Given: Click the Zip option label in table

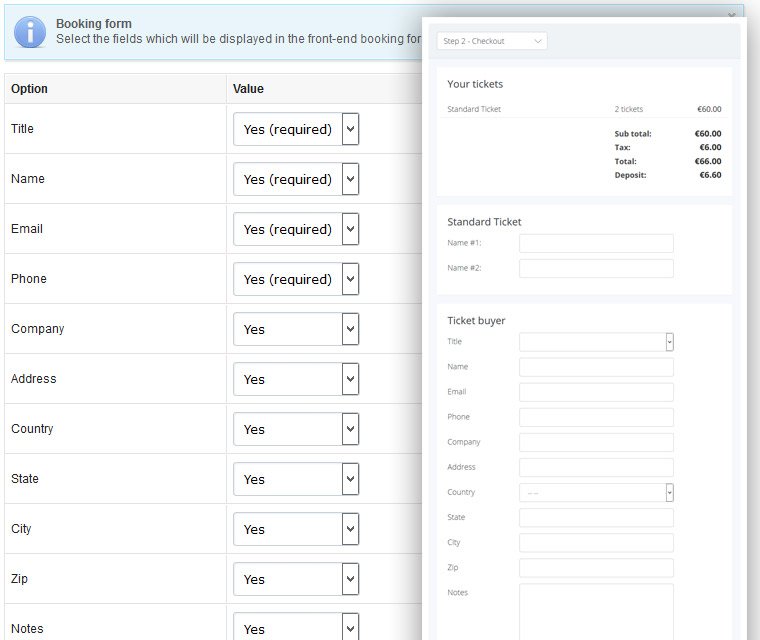Looking at the screenshot, I should [19, 578].
